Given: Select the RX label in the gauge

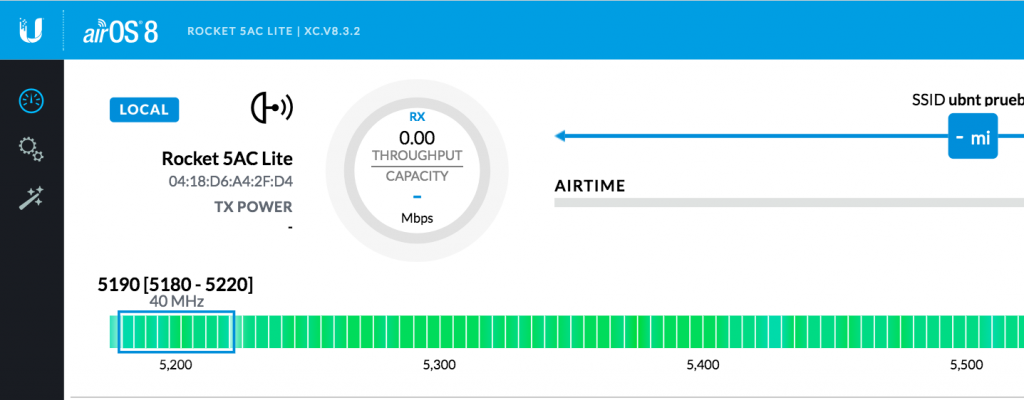Looking at the screenshot, I should (417, 118).
